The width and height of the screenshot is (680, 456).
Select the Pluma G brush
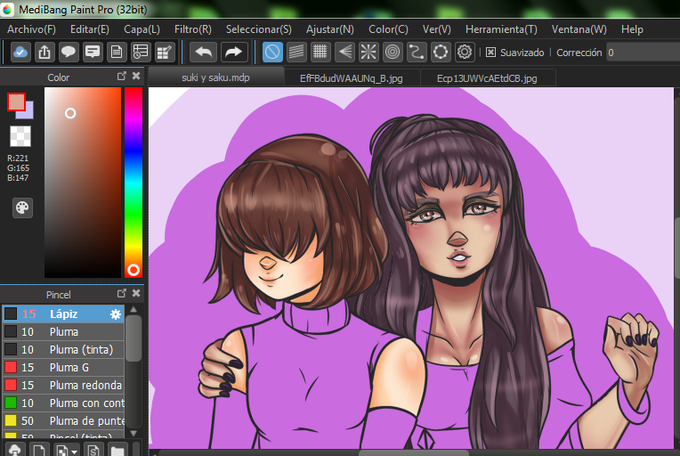click(63, 367)
